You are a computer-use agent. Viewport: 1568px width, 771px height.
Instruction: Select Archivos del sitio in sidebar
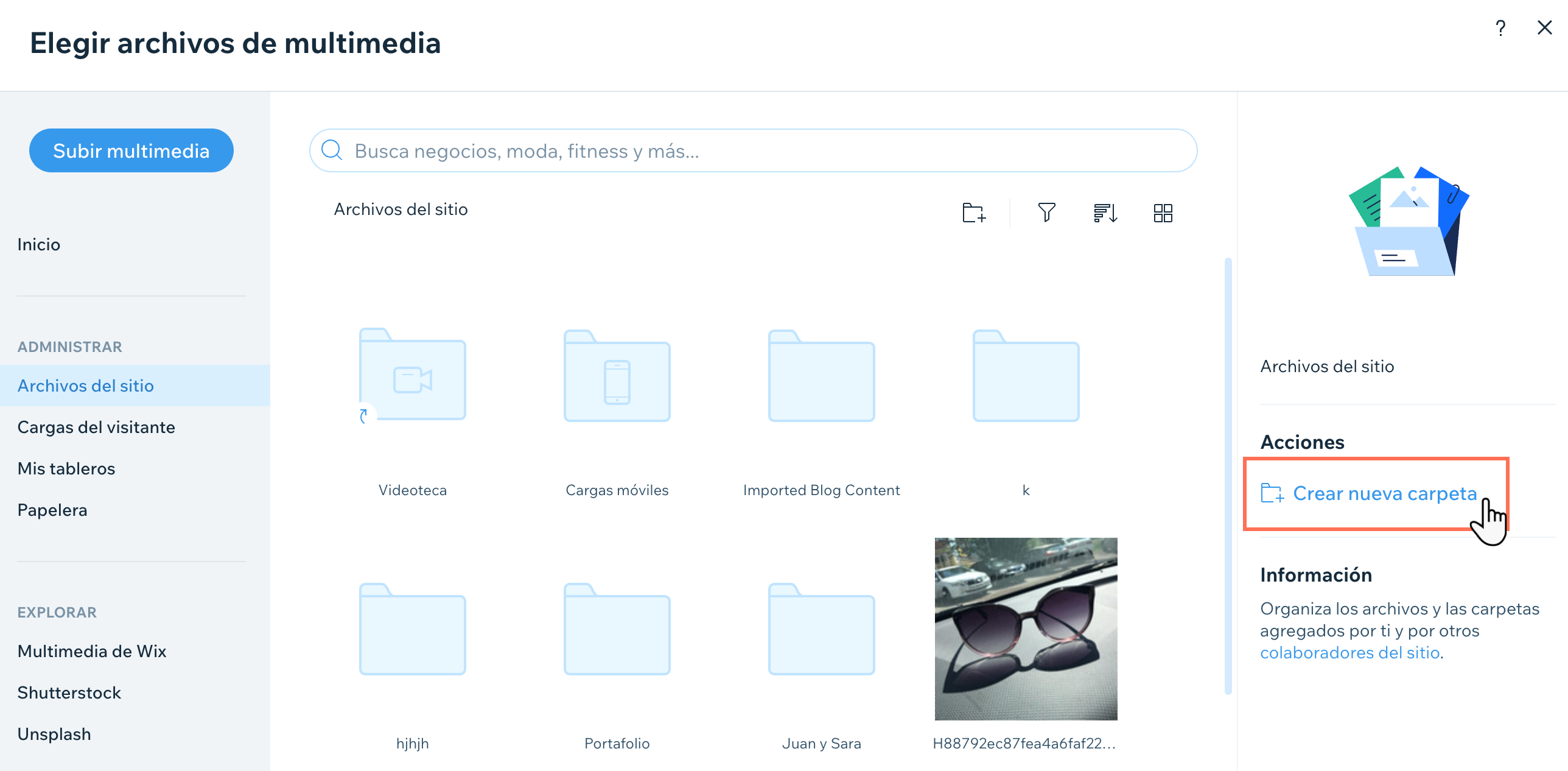point(135,385)
